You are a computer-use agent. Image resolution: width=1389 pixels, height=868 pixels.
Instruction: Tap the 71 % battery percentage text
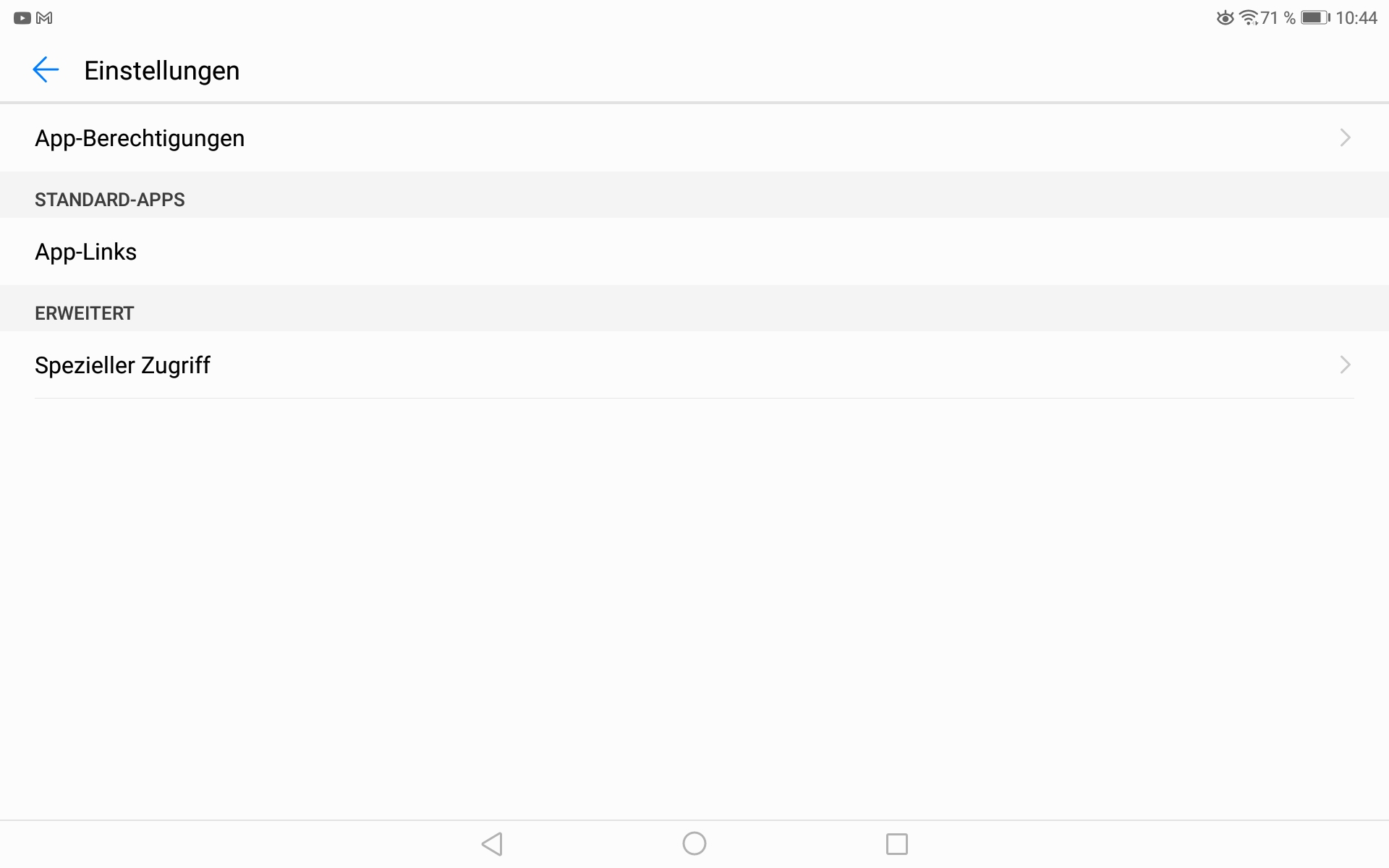pyautogui.click(x=1278, y=18)
